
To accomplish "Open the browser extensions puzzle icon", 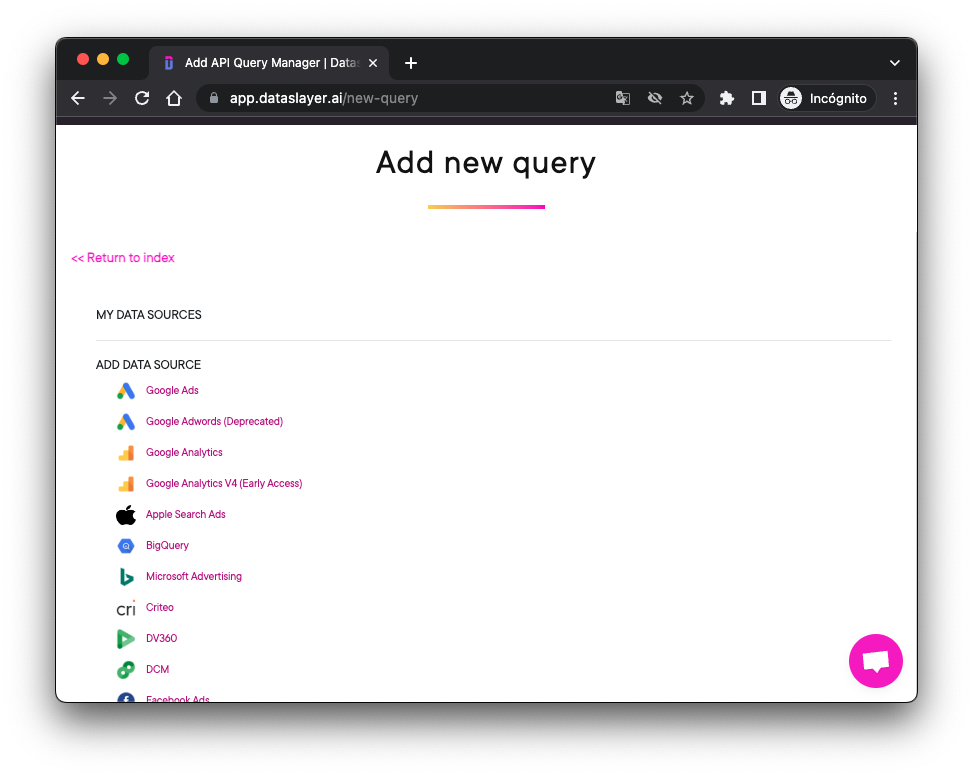I will 726,98.
